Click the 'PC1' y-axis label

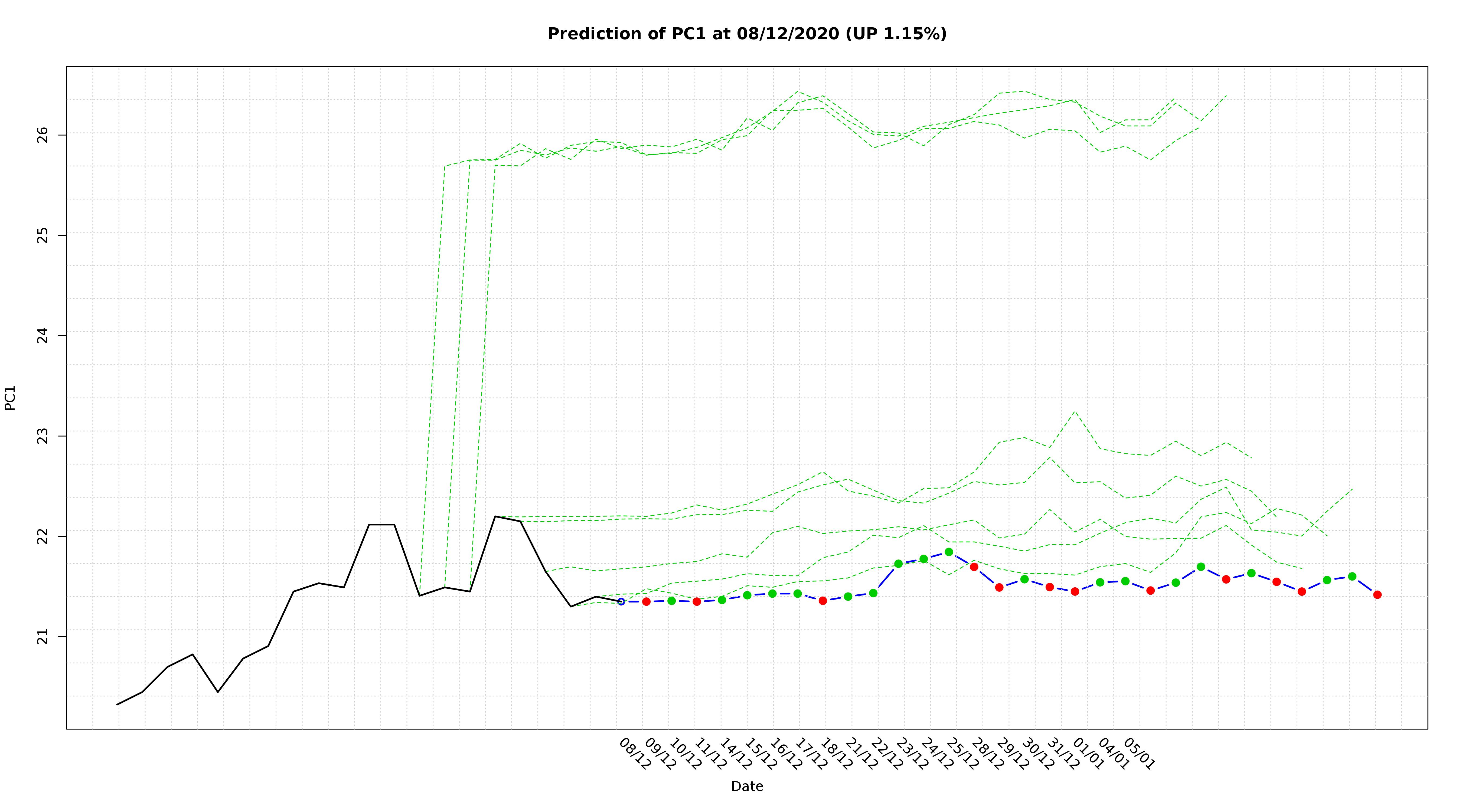click(10, 398)
